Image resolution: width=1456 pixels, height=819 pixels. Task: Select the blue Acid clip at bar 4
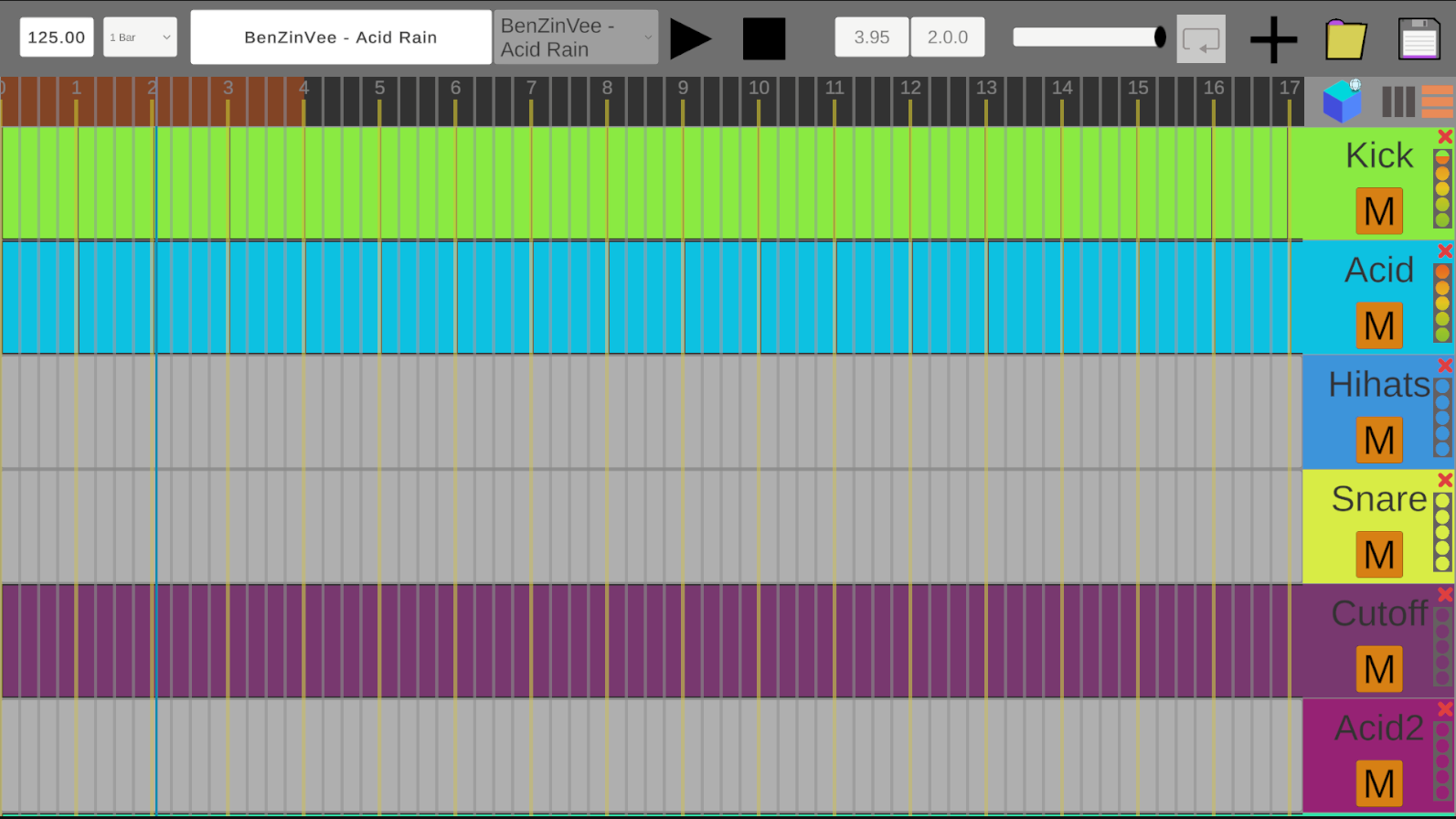pyautogui.click(x=342, y=297)
